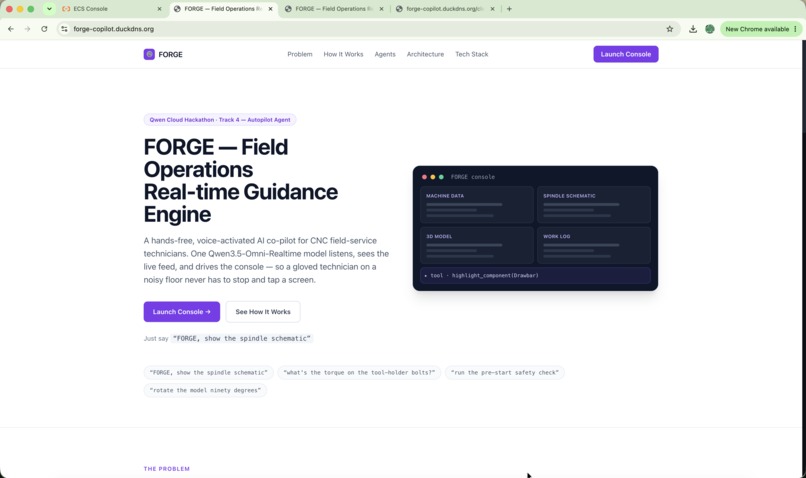Viewport: 806px width, 478px height.
Task: Go back with browser back arrow
Action: pos(11,29)
